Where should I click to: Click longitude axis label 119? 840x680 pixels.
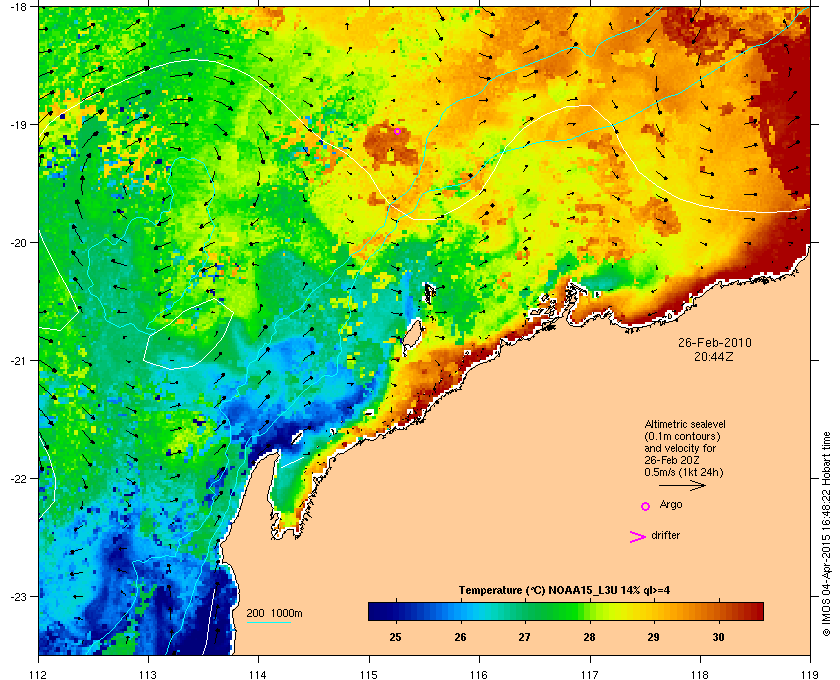click(x=810, y=674)
